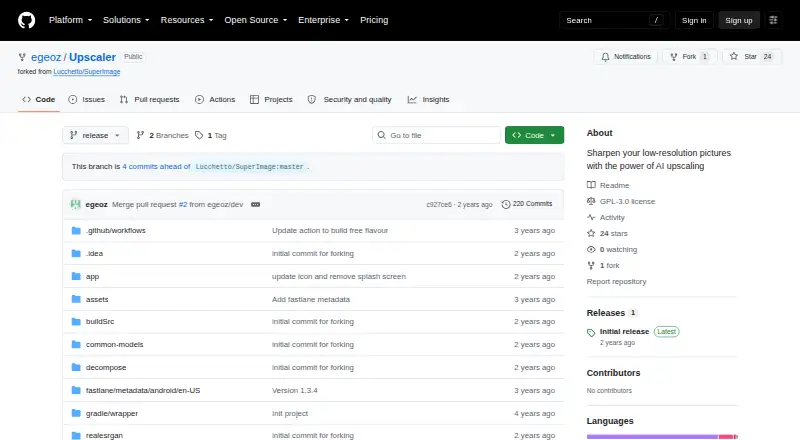Screen dimensions: 800x440
Task: Click the egeoz avatar in the commit row
Action: tap(76, 204)
